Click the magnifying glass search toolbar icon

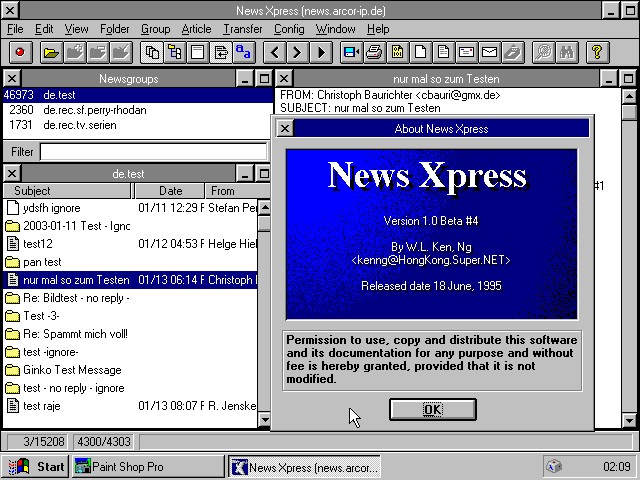(x=543, y=52)
